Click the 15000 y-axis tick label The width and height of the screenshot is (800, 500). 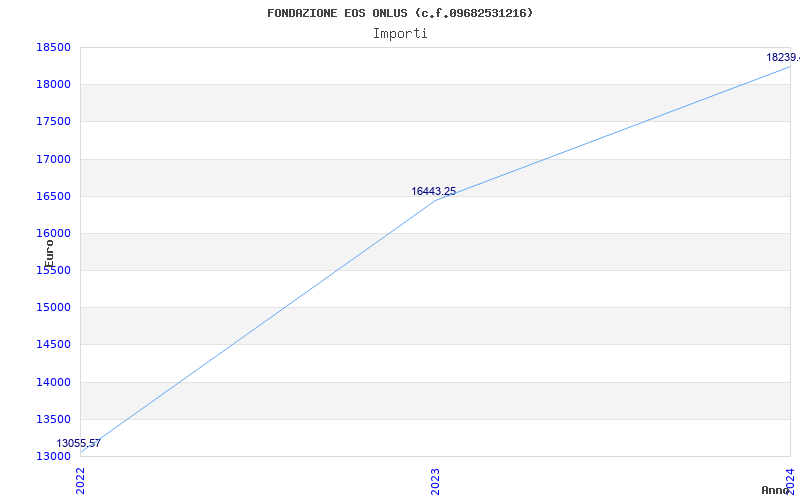click(x=53, y=308)
